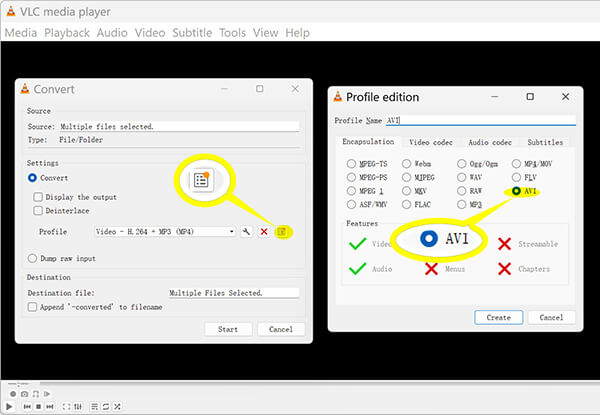Switch to the Audio codec tab
600x415 pixels.
[490, 142]
